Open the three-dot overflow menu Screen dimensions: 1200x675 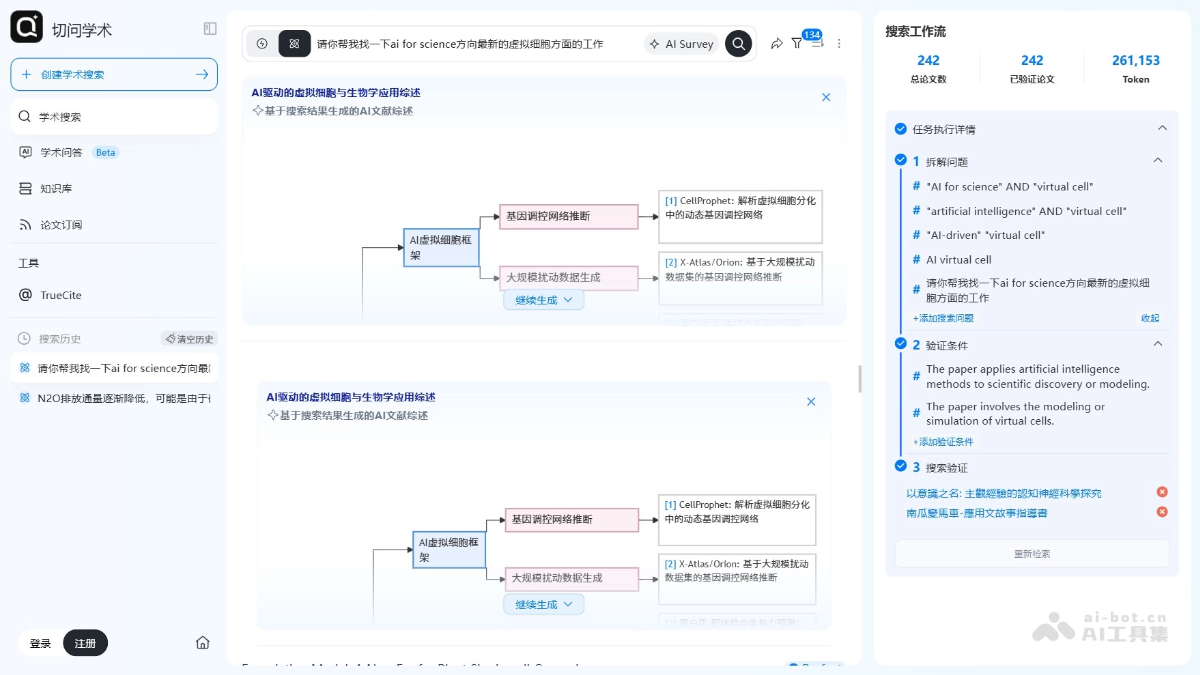838,44
